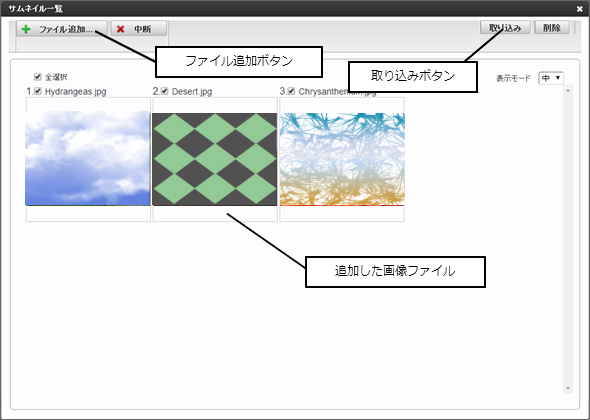590x420 pixels.
Task: Click the red X icon on the 中断 button
Action: pyautogui.click(x=120, y=29)
